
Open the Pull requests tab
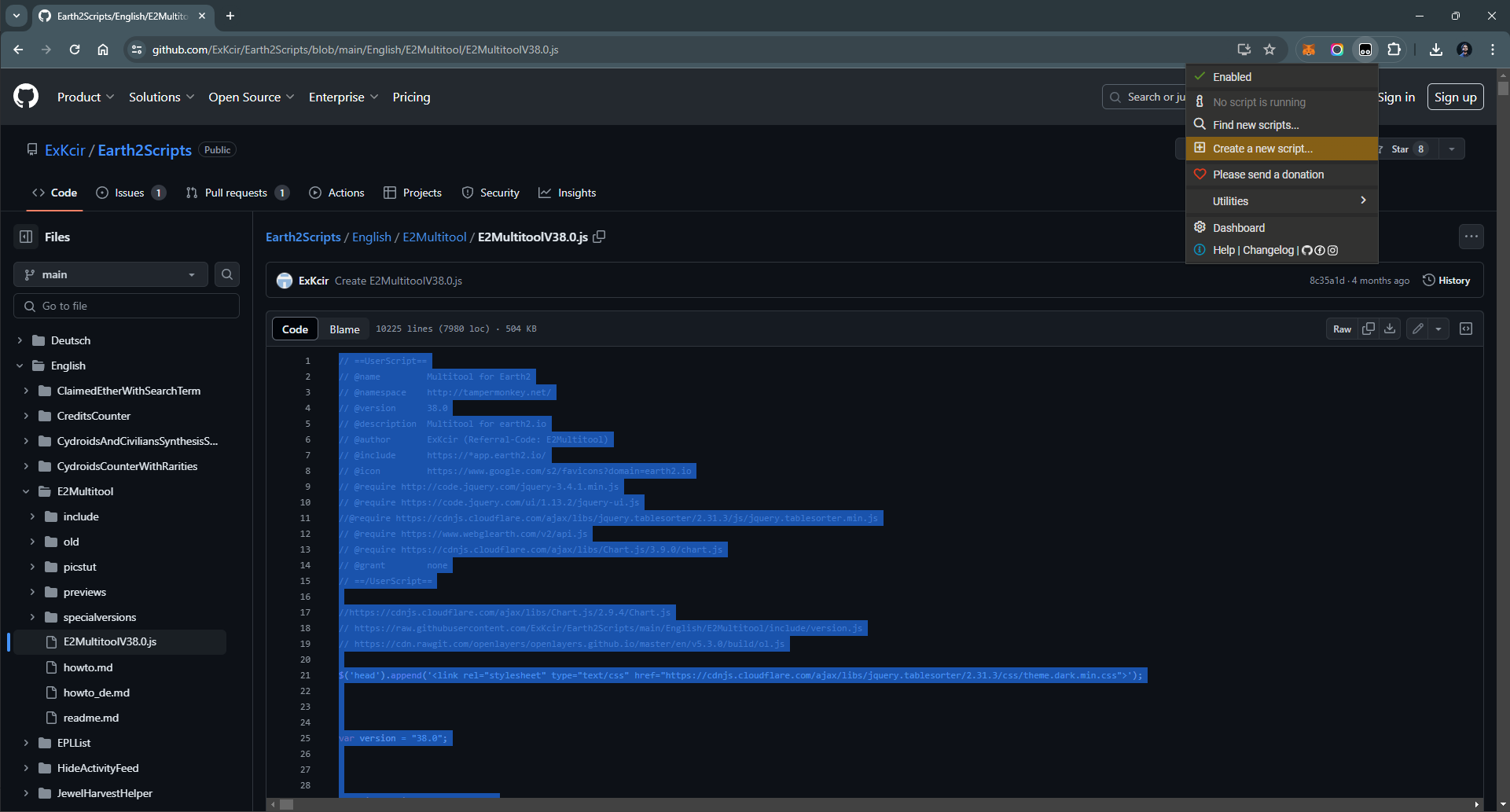click(236, 193)
